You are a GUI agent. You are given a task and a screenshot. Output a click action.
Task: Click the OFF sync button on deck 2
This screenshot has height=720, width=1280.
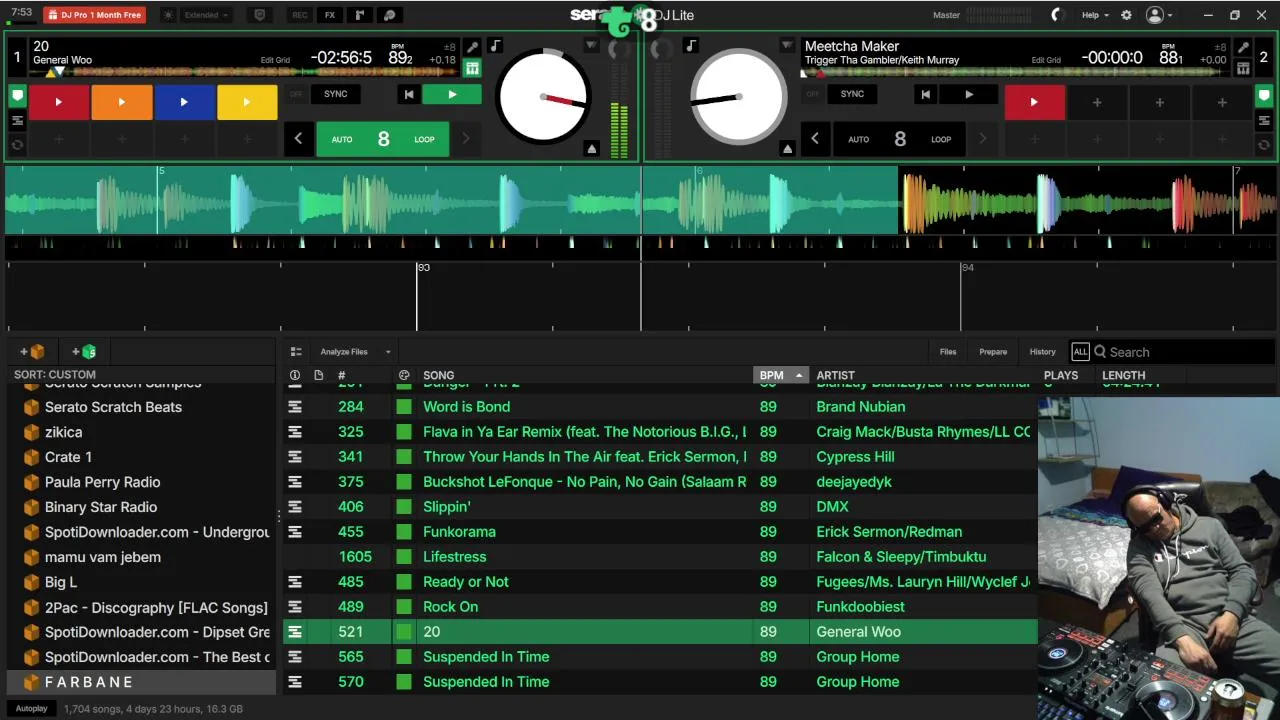coord(812,94)
